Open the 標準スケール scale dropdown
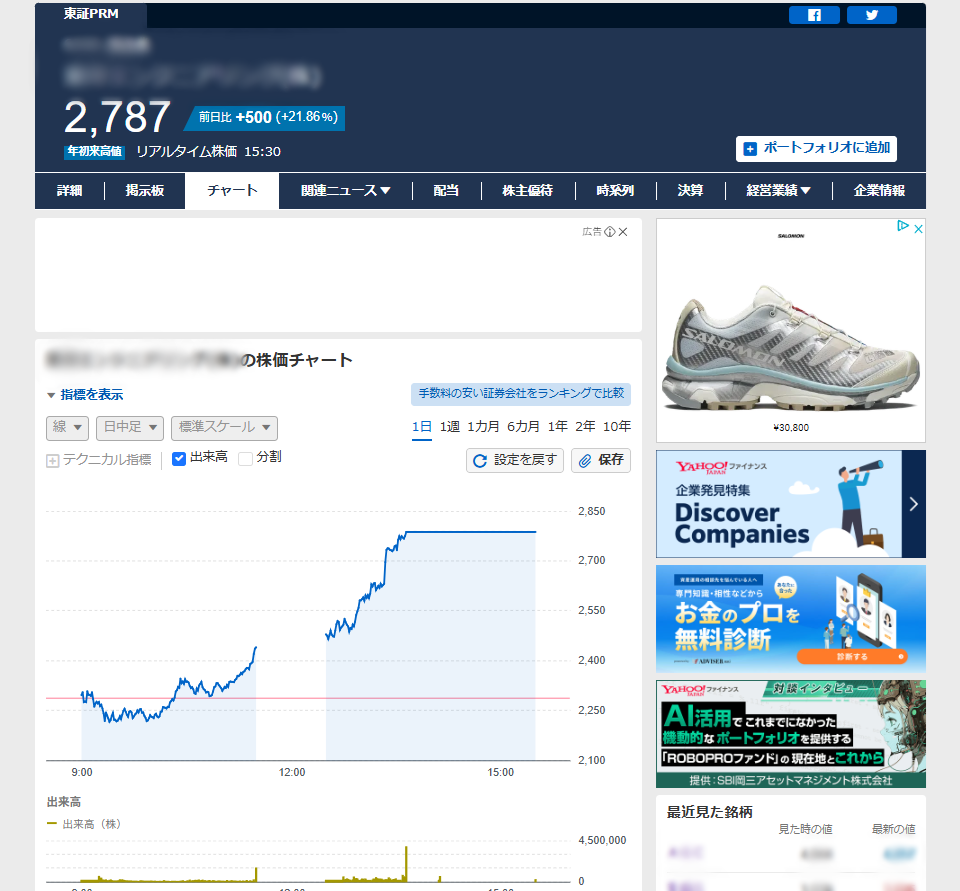Image resolution: width=960 pixels, height=891 pixels. coord(224,428)
